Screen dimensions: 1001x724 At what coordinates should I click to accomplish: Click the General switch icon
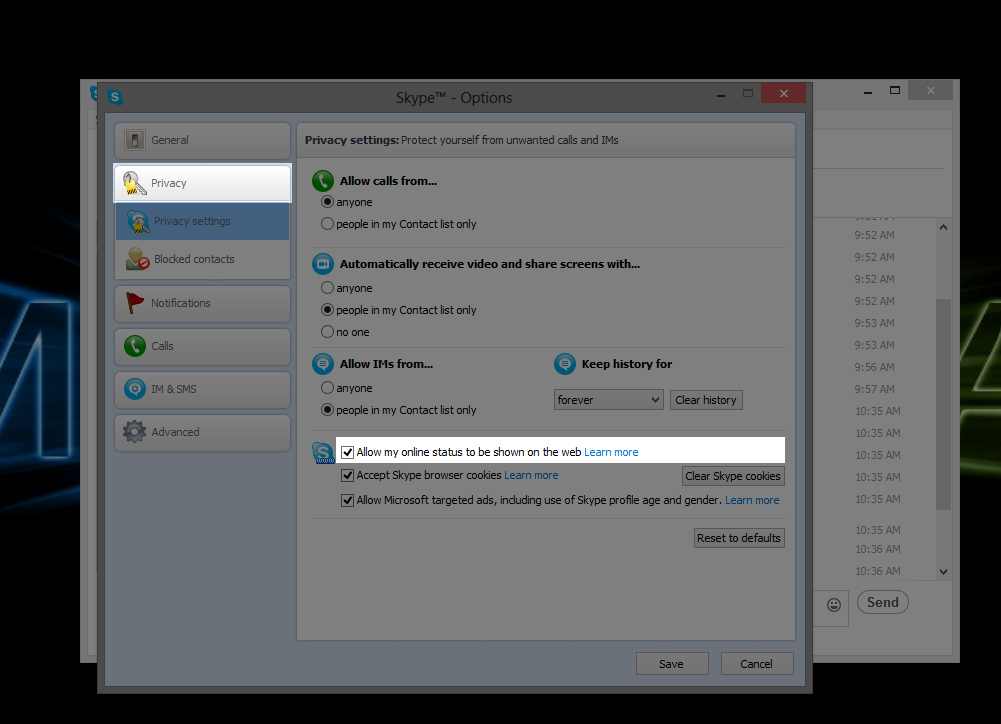tap(135, 140)
